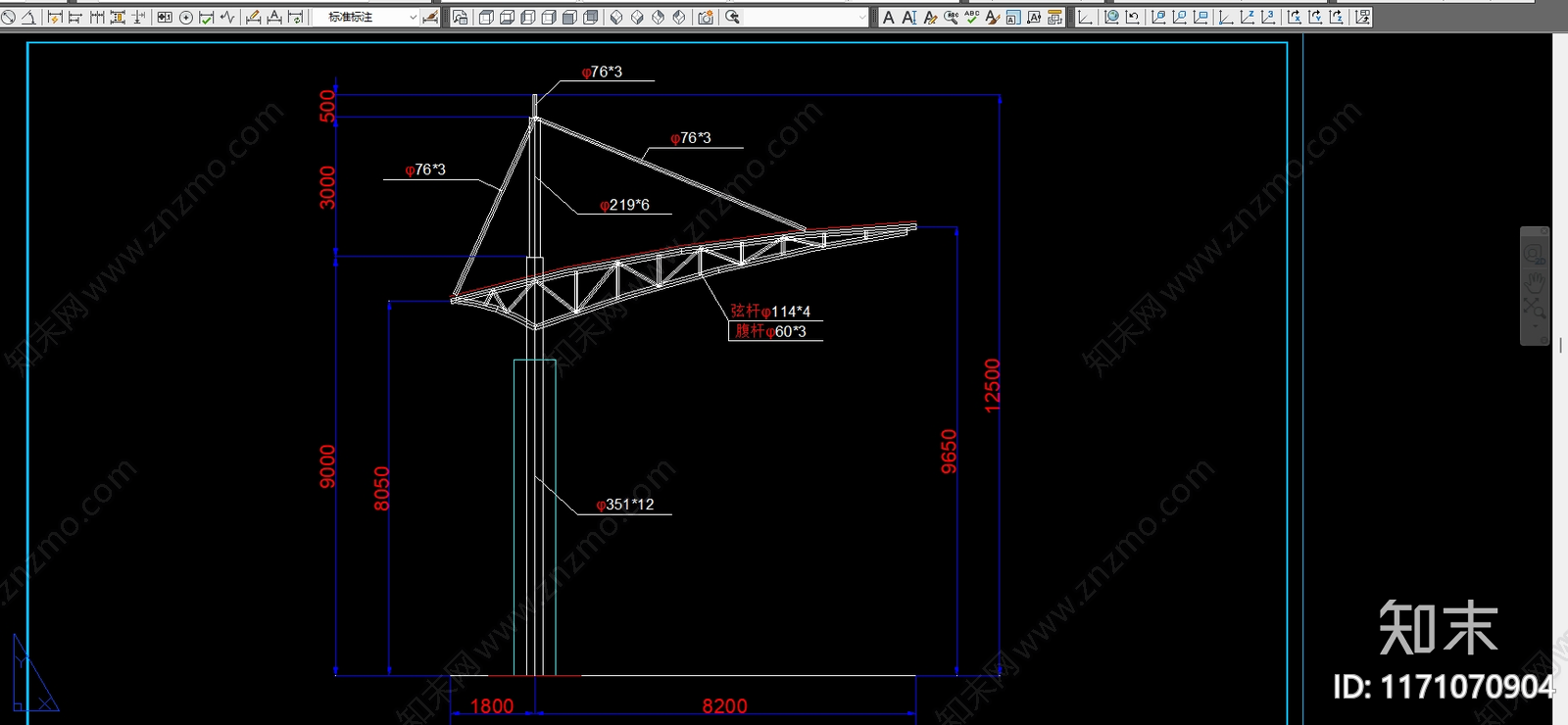Click the Convert Distance Between Spaces icon
This screenshot has height=725, width=1568.
click(1054, 17)
